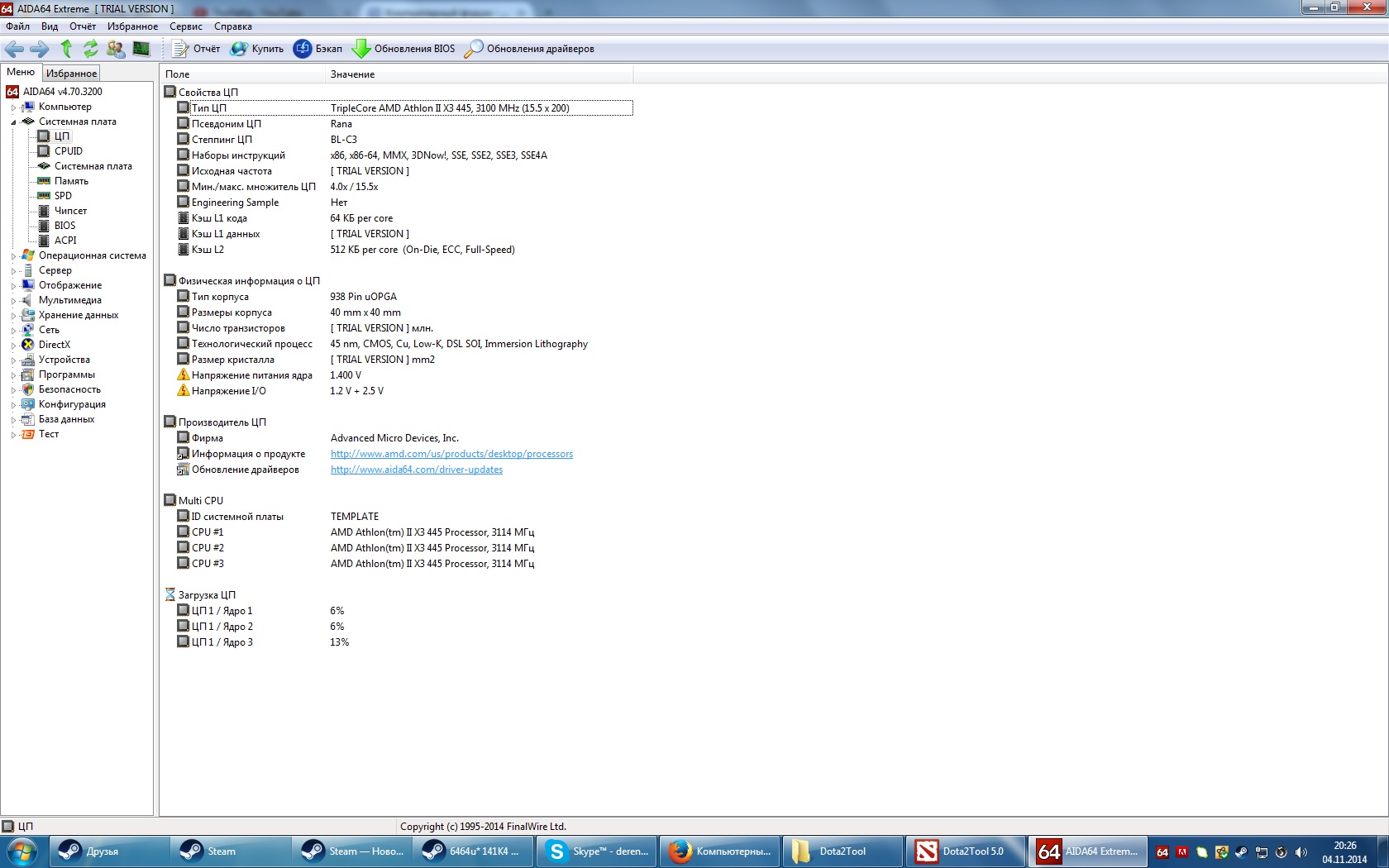Click the Бэкап backup toolbar button
This screenshot has height=868, width=1389.
click(318, 49)
